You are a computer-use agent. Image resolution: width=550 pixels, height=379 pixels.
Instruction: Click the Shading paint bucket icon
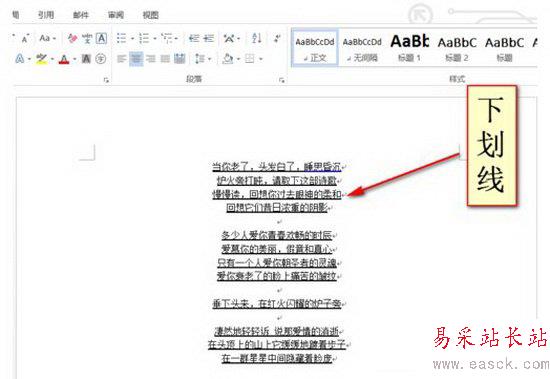coord(228,59)
